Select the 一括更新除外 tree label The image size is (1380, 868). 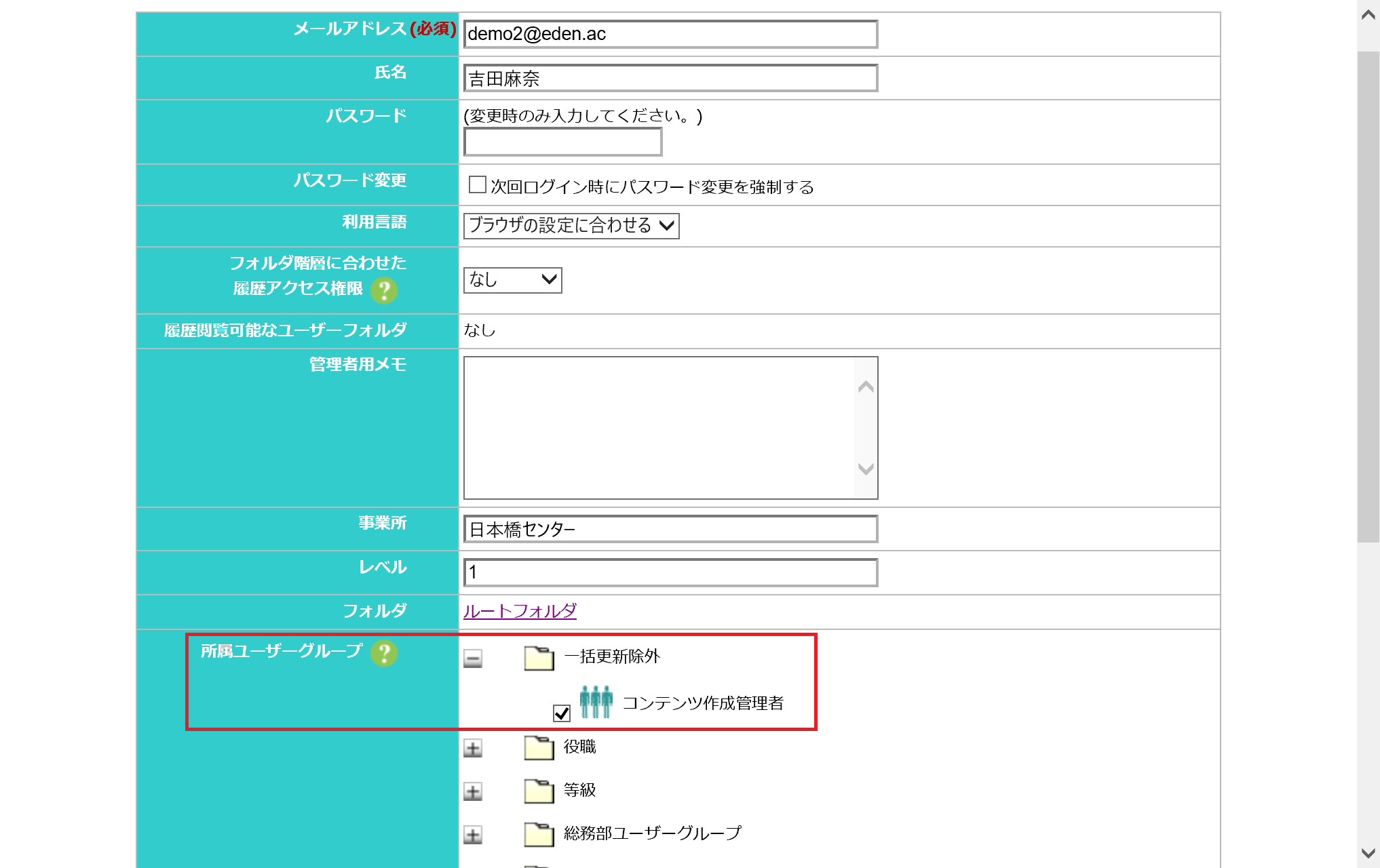pos(612,656)
